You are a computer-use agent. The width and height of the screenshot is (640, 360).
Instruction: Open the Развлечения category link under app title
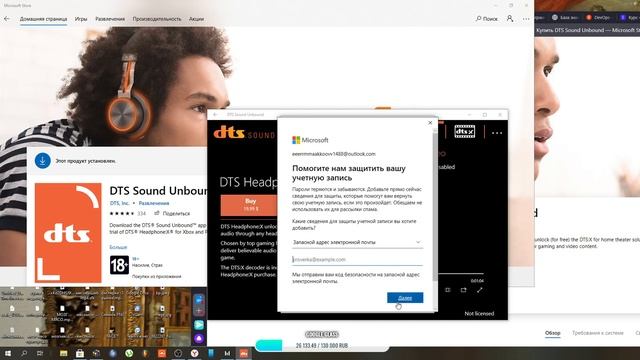(x=154, y=203)
